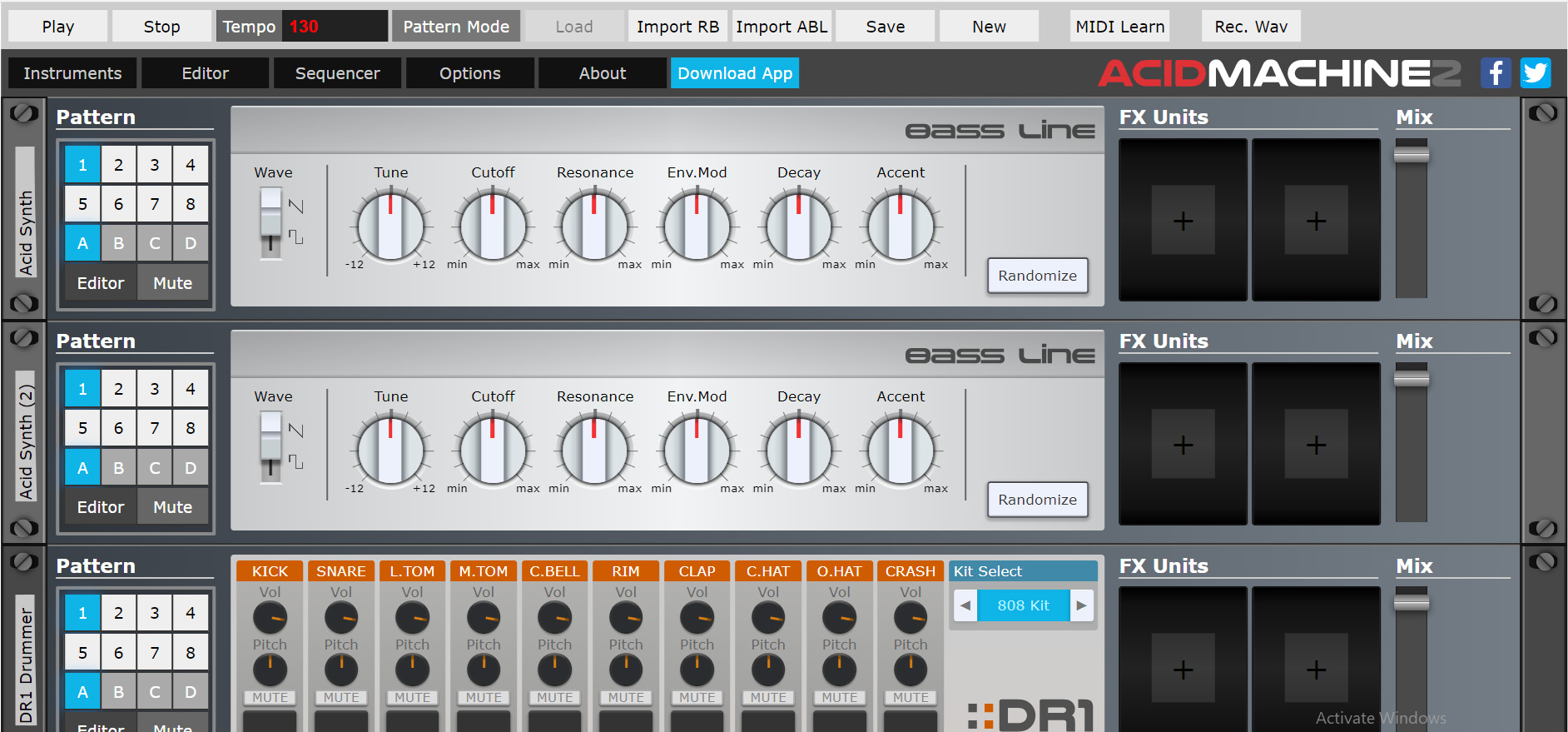Toggle MUTE on the CLAP channel

pos(697,698)
